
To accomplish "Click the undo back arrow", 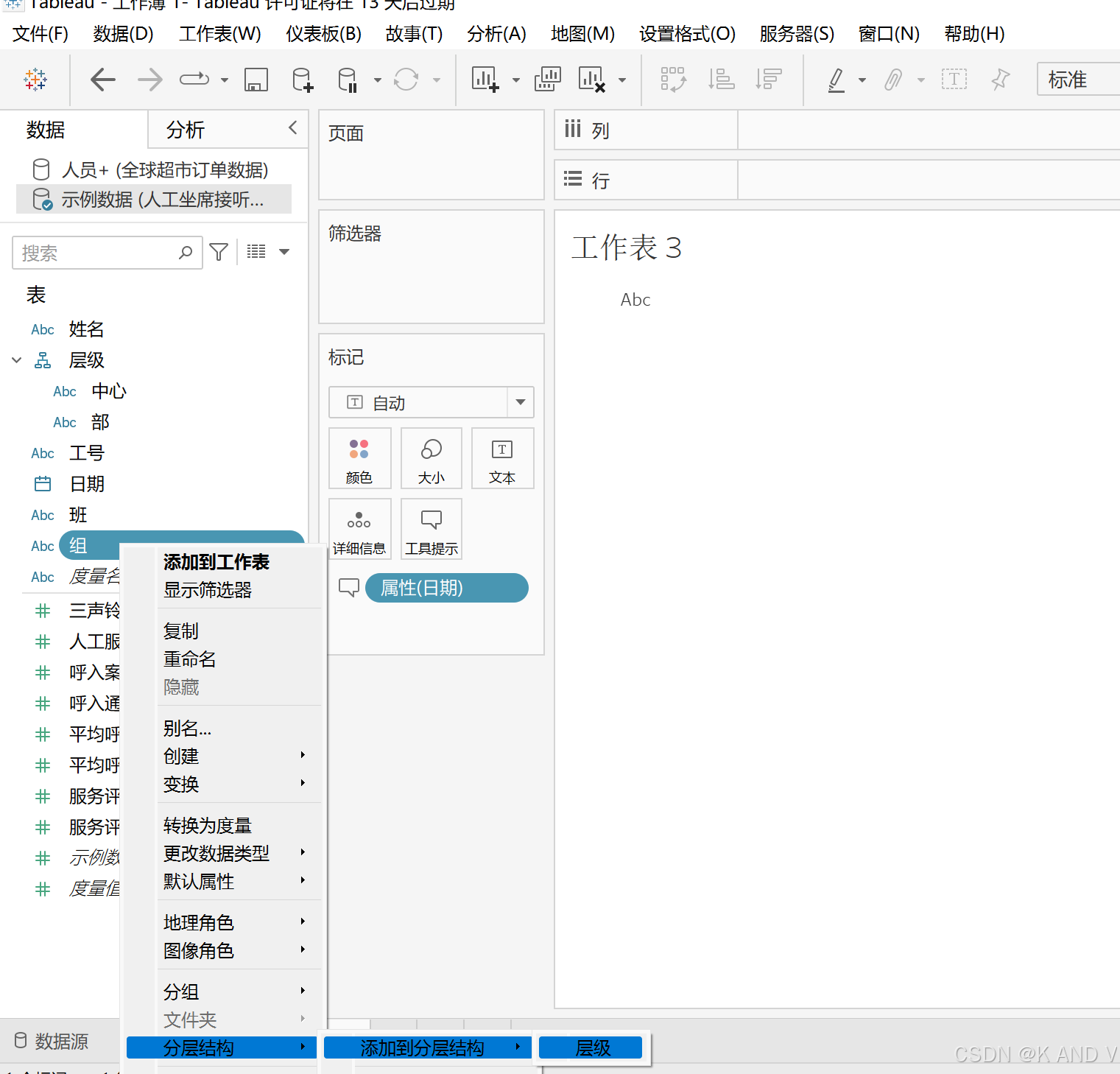I will tap(103, 80).
